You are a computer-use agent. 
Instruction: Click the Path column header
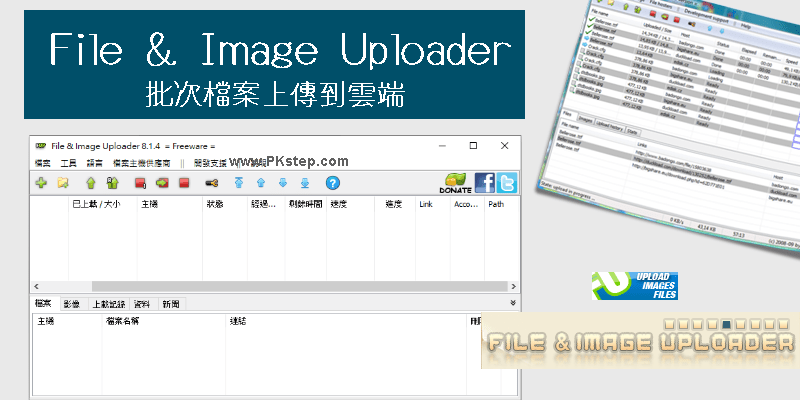pyautogui.click(x=502, y=204)
